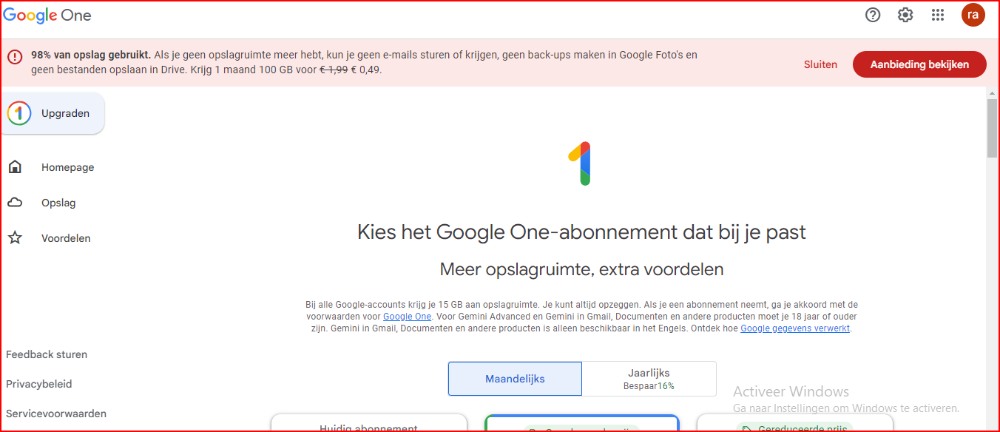Dismiss the storage banner with Sluiten
Viewport: 1000px width, 432px height.
[820, 64]
